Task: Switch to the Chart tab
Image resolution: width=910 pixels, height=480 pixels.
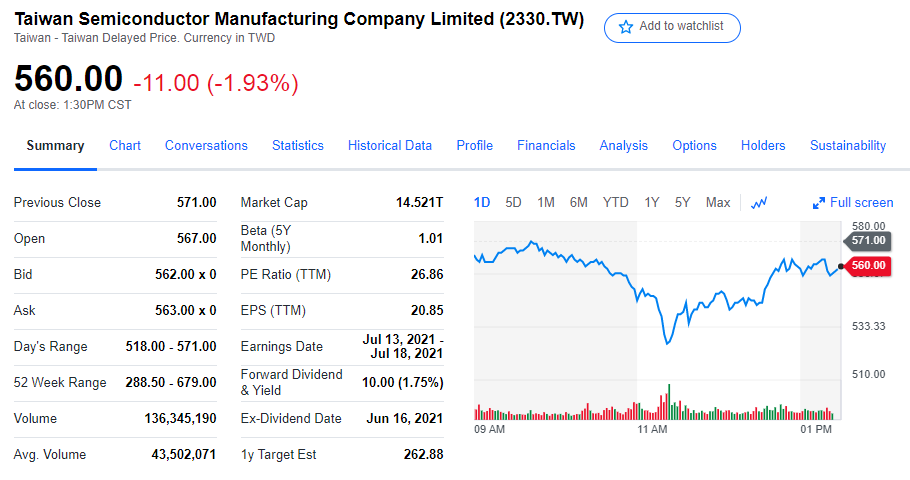Action: tap(125, 145)
